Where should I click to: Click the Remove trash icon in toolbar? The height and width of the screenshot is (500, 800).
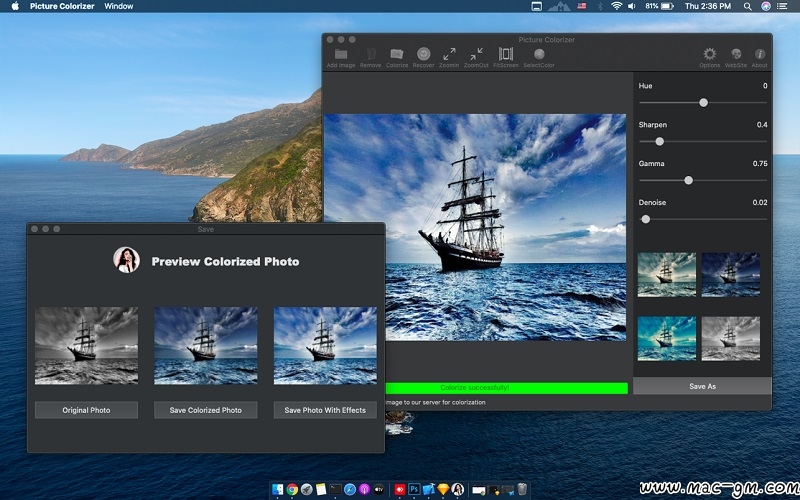click(371, 54)
